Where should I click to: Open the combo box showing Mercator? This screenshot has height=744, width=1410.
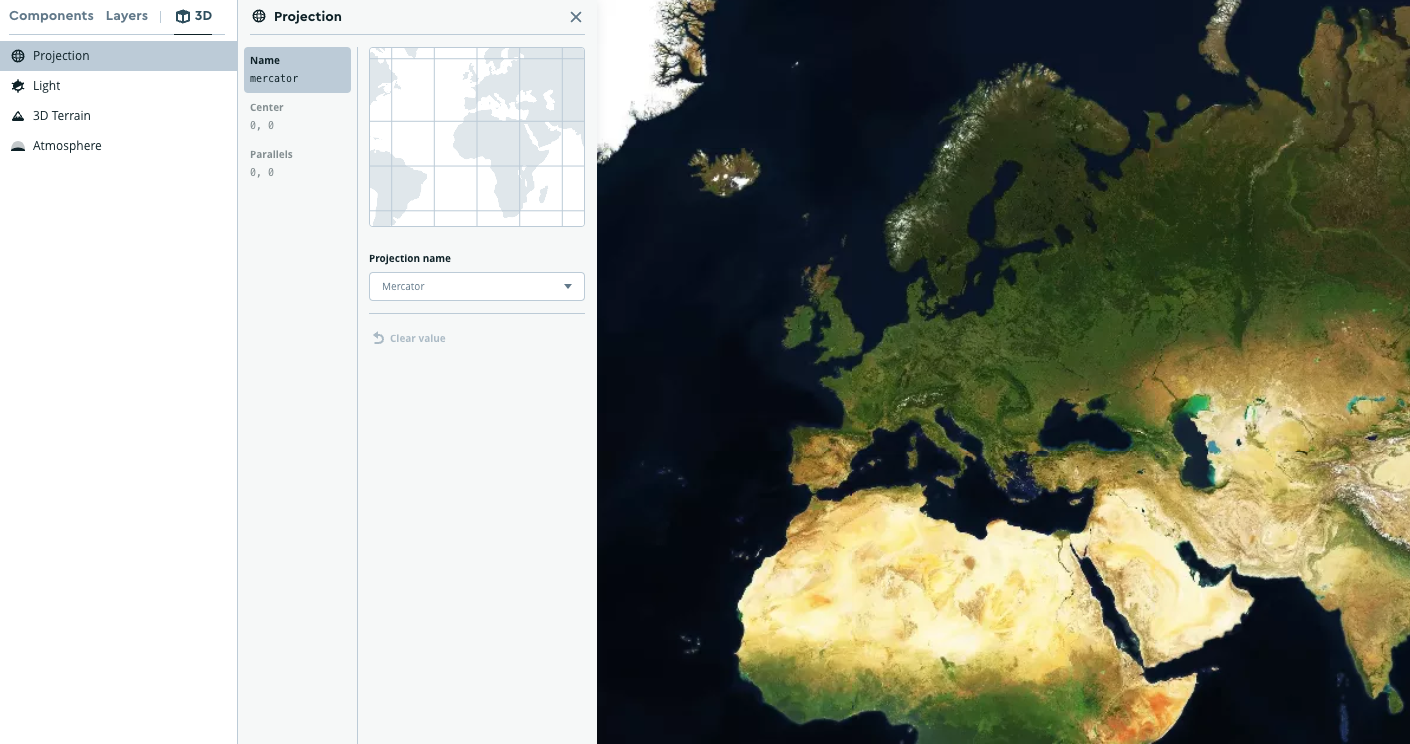click(x=476, y=286)
